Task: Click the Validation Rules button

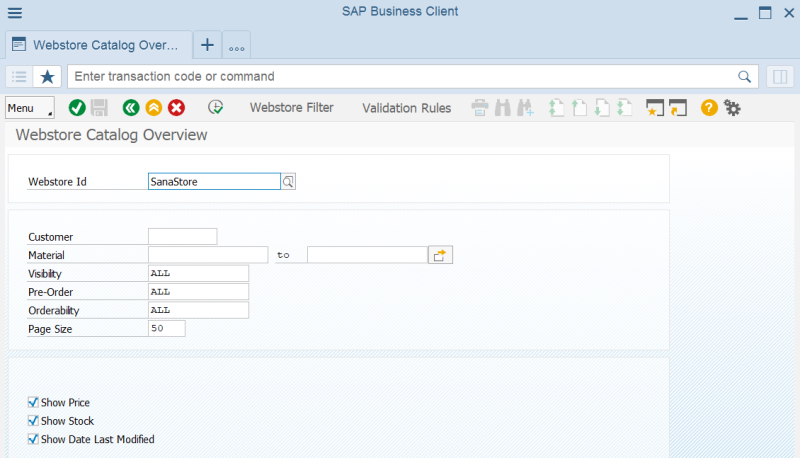Action: [407, 108]
